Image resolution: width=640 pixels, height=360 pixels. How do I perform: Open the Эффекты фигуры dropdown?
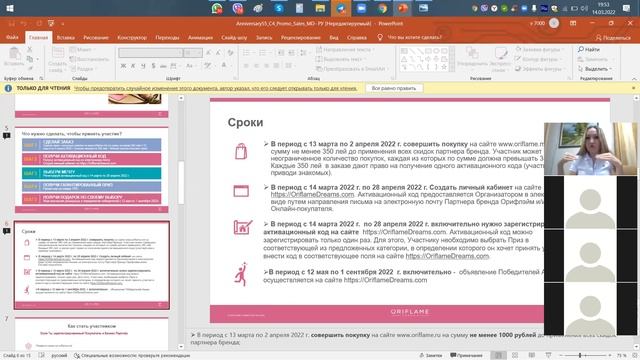click(x=539, y=69)
